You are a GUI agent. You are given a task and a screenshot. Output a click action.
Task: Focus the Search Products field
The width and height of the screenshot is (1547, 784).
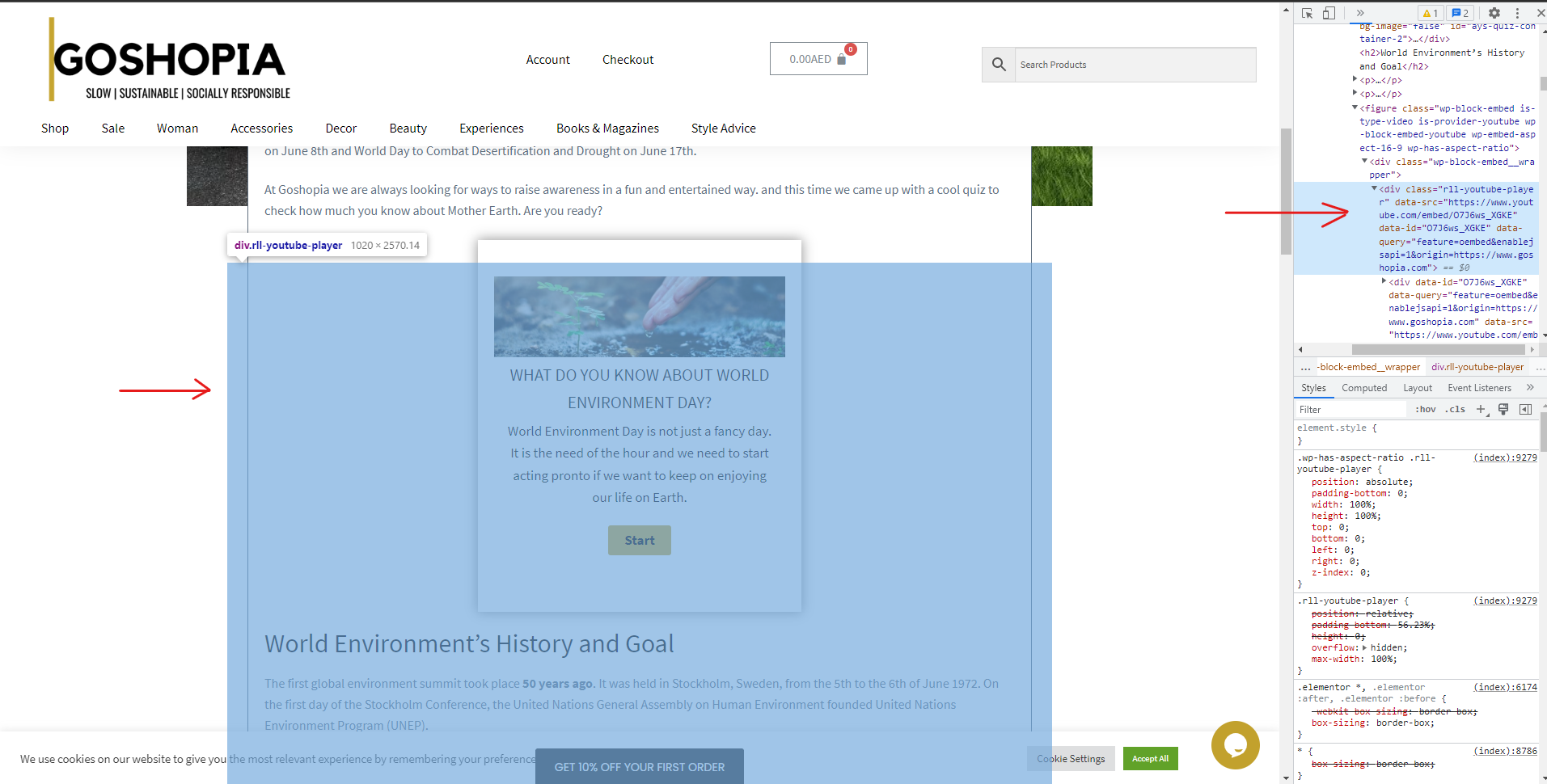click(x=1135, y=65)
